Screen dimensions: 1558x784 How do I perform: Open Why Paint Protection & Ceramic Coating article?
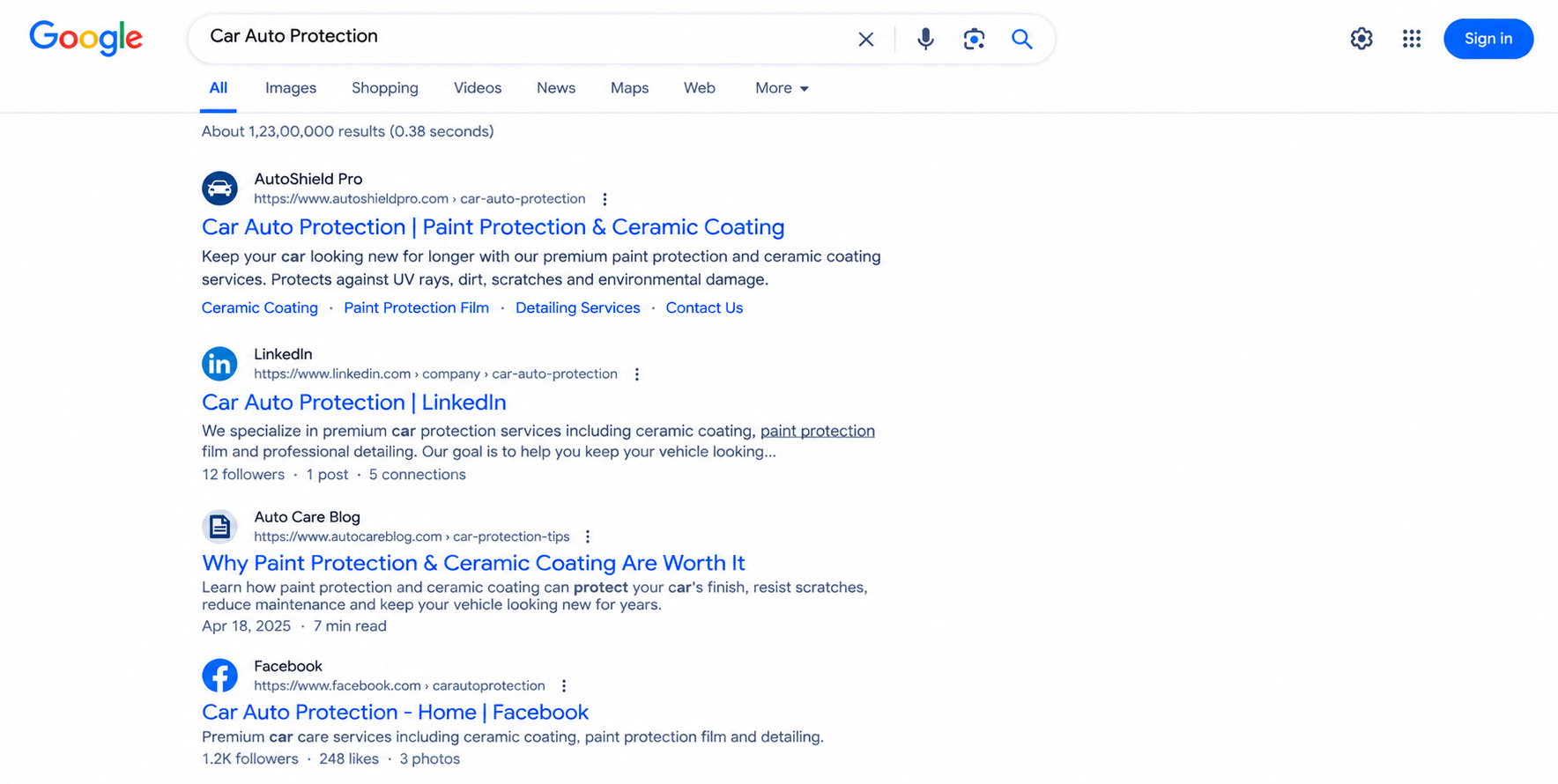[x=473, y=563]
